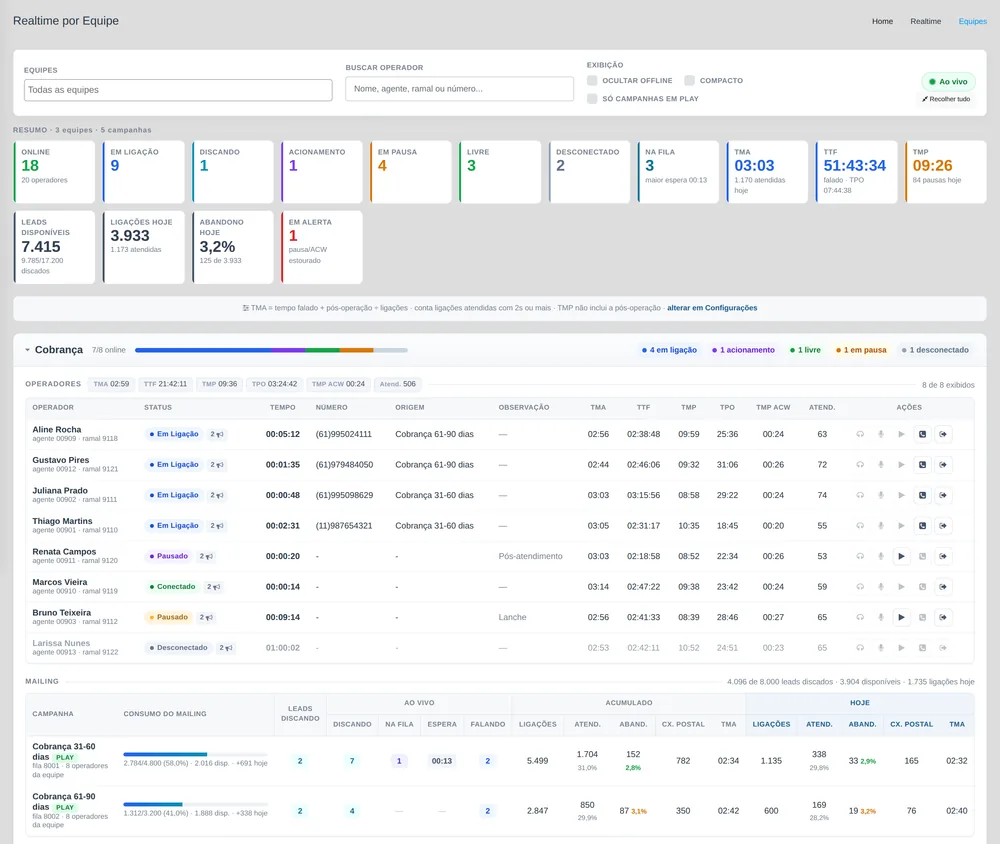The image size is (1000, 844).
Task: Open alterar em Configurações link
Action: pyautogui.click(x=712, y=308)
